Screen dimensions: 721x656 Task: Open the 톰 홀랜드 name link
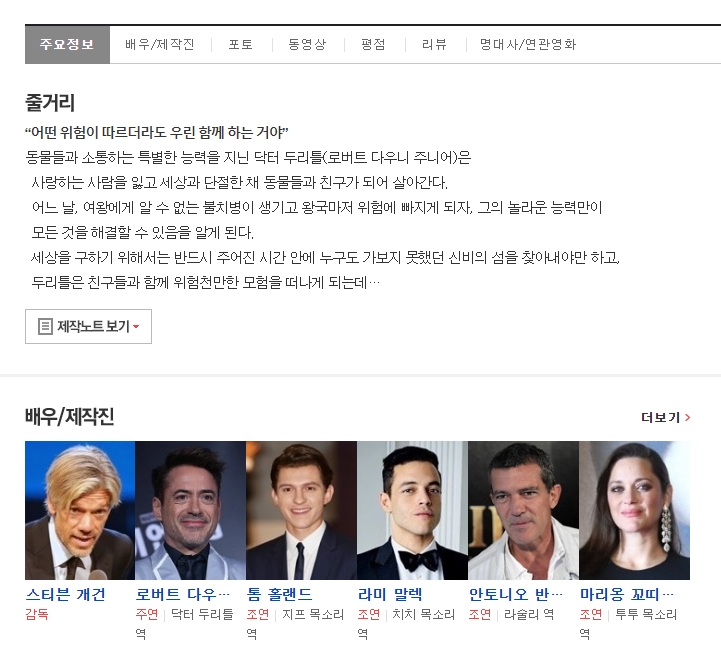pyautogui.click(x=279, y=594)
